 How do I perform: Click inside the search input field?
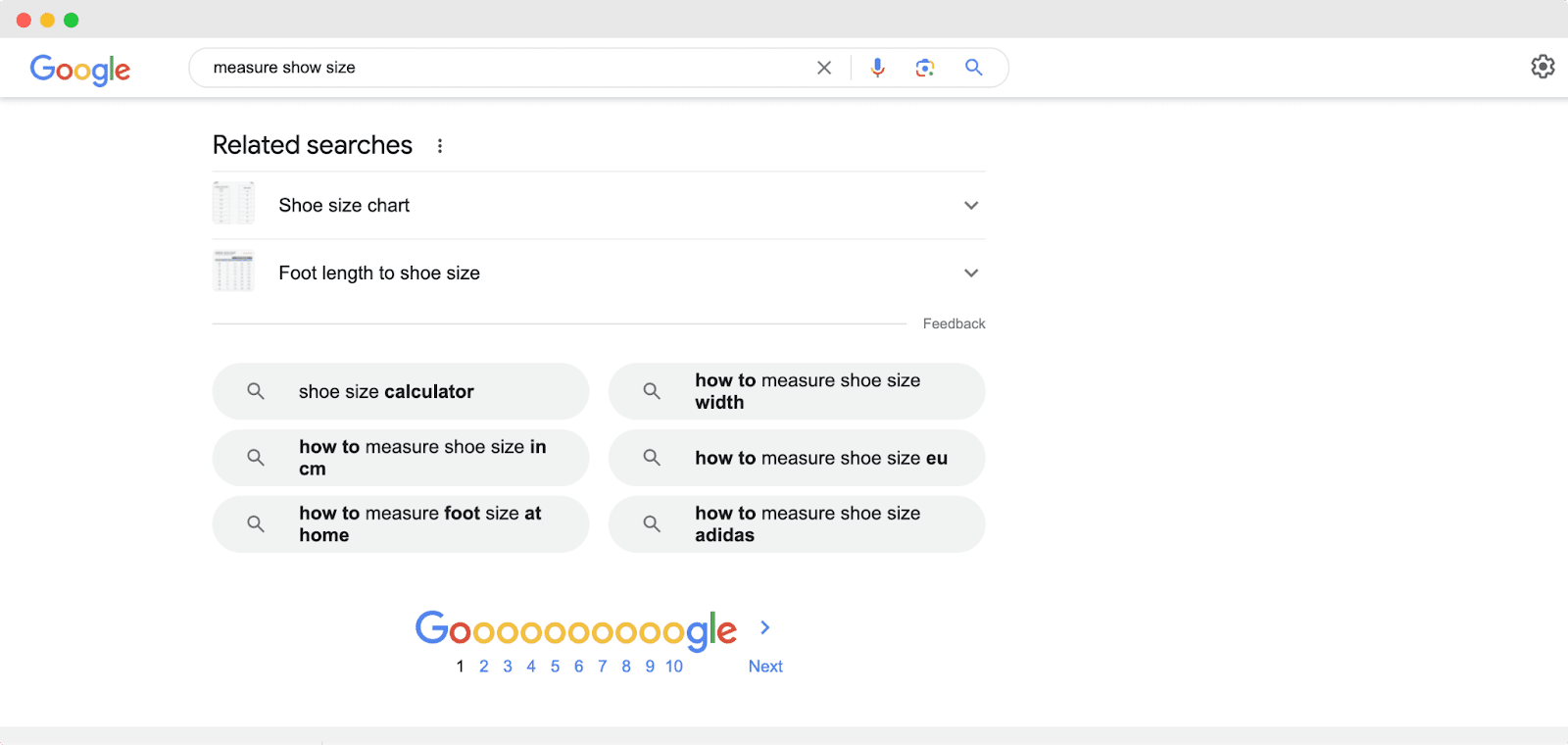pyautogui.click(x=490, y=68)
